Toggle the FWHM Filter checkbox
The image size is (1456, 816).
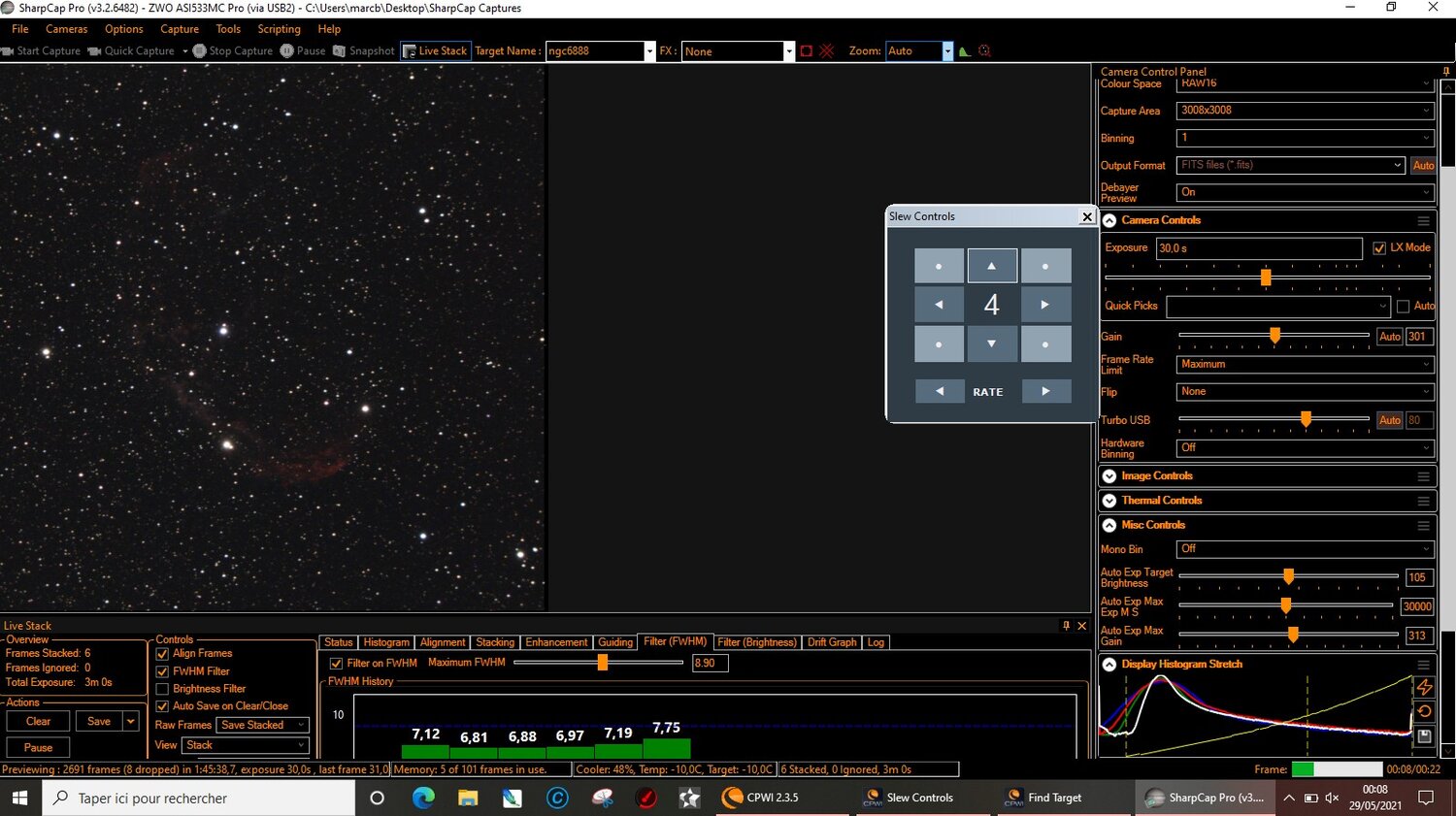click(162, 671)
